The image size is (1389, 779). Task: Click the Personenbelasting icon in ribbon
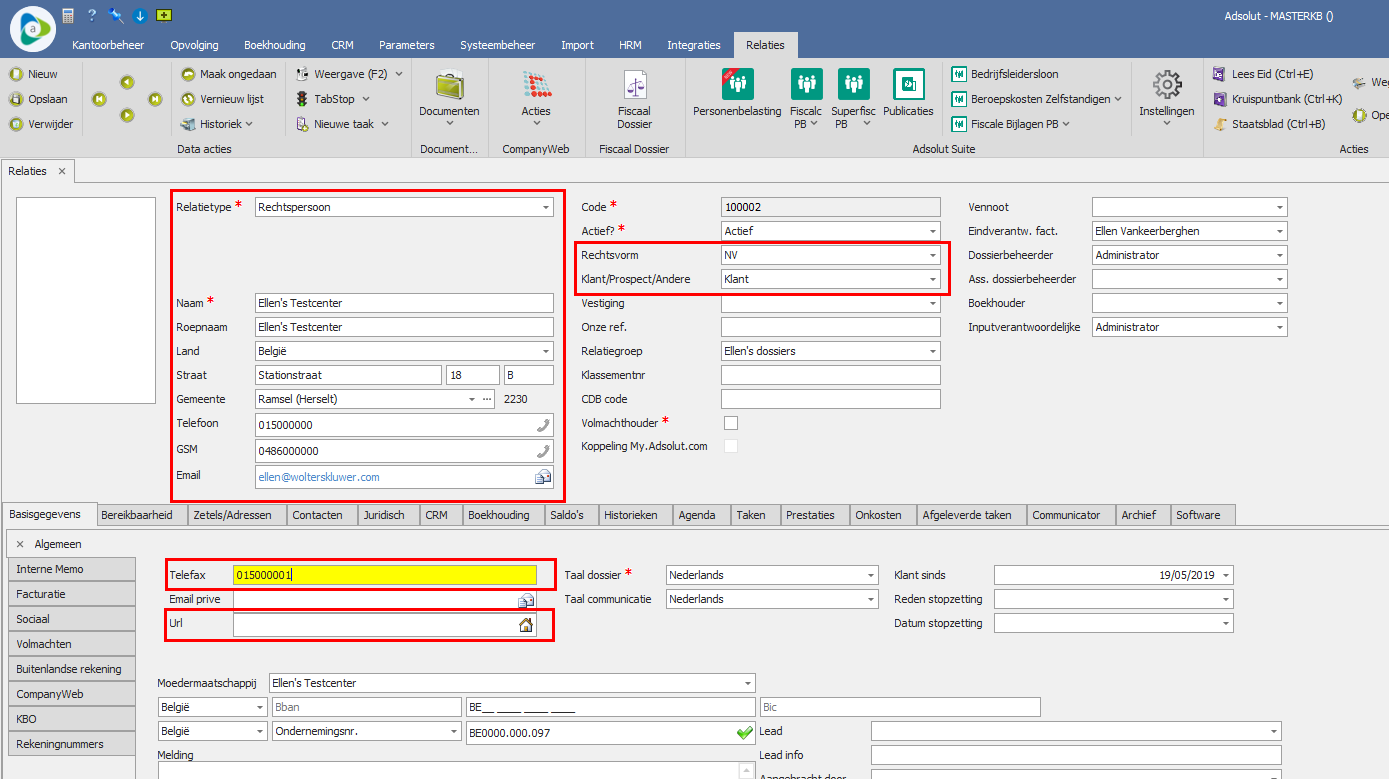[x=737, y=85]
